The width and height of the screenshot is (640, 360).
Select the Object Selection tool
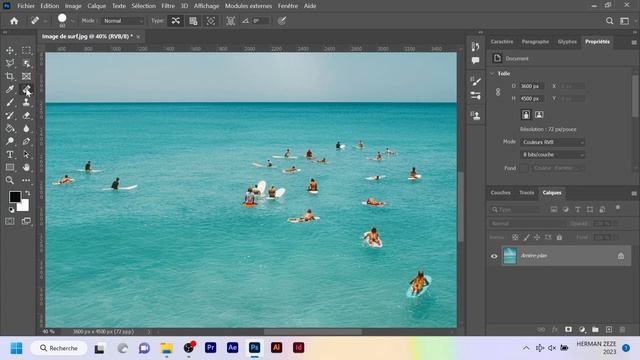pos(26,63)
